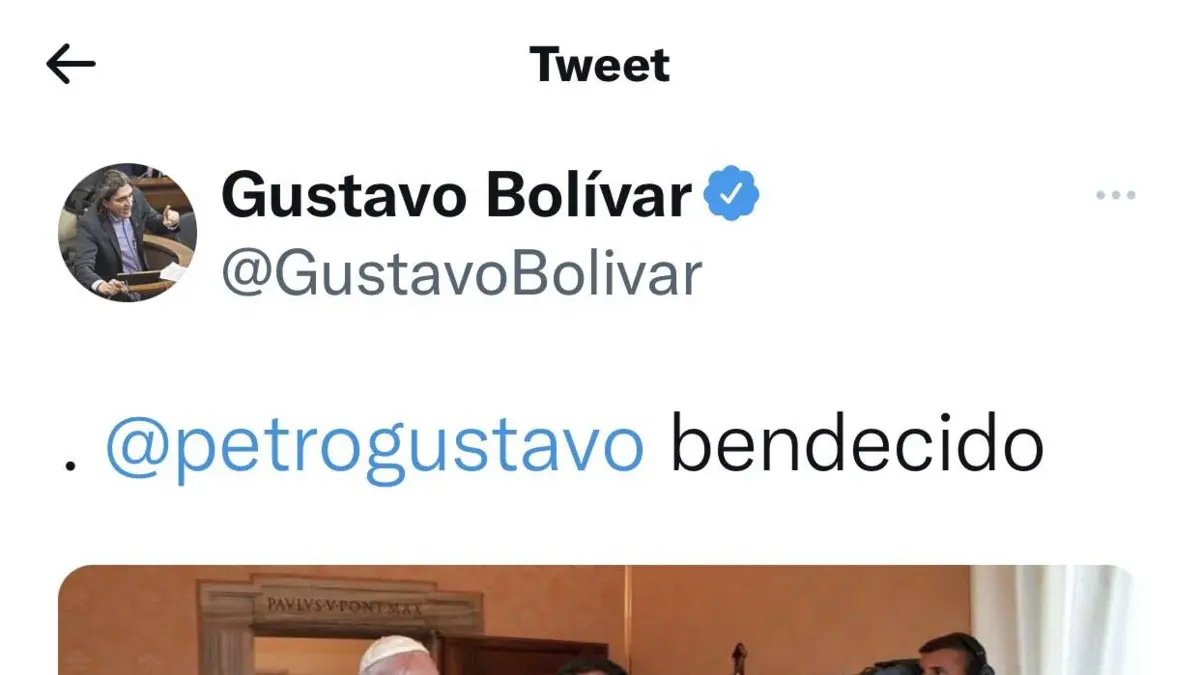Tap the leading period before the mention
1200x675 pixels.
point(69,465)
